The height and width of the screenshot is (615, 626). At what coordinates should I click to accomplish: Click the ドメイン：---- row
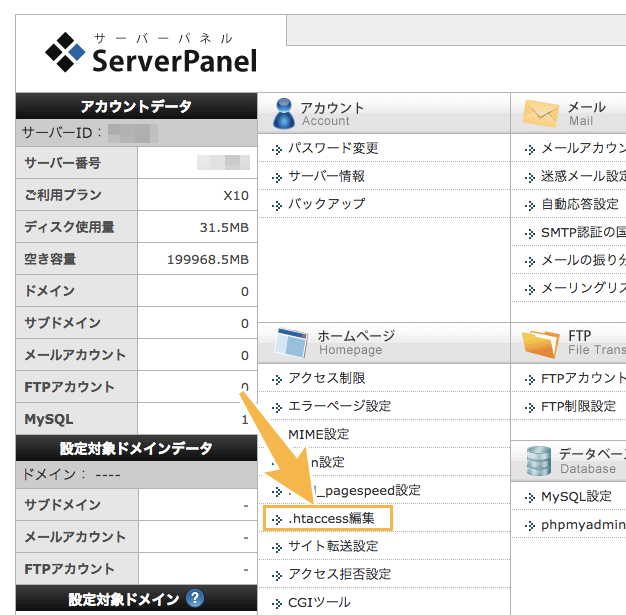[x=136, y=475]
